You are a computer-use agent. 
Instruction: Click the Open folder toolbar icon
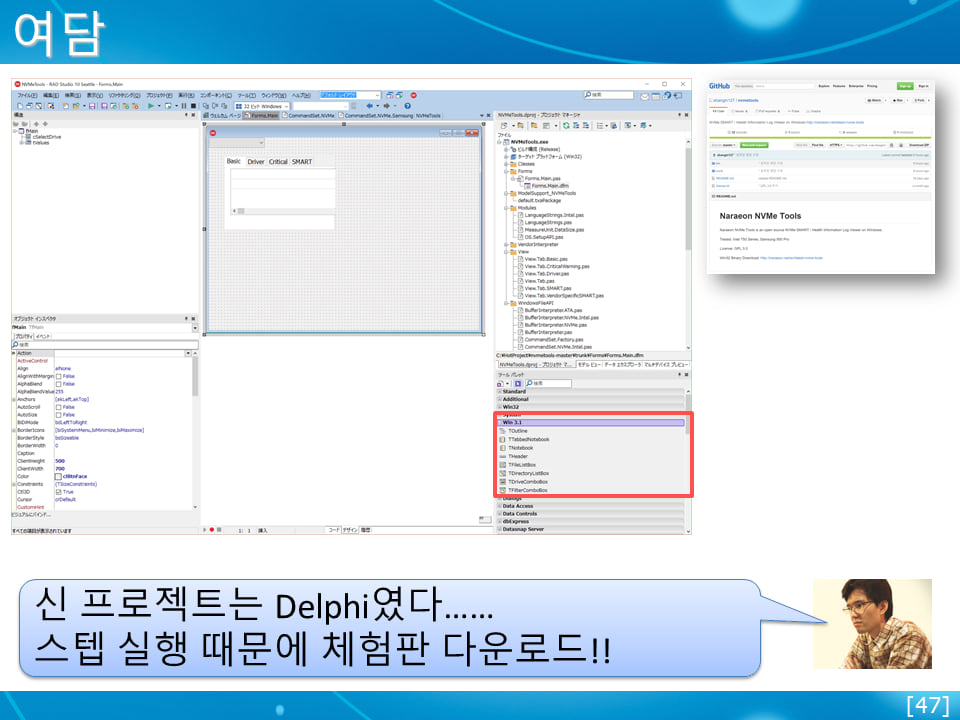(x=76, y=106)
